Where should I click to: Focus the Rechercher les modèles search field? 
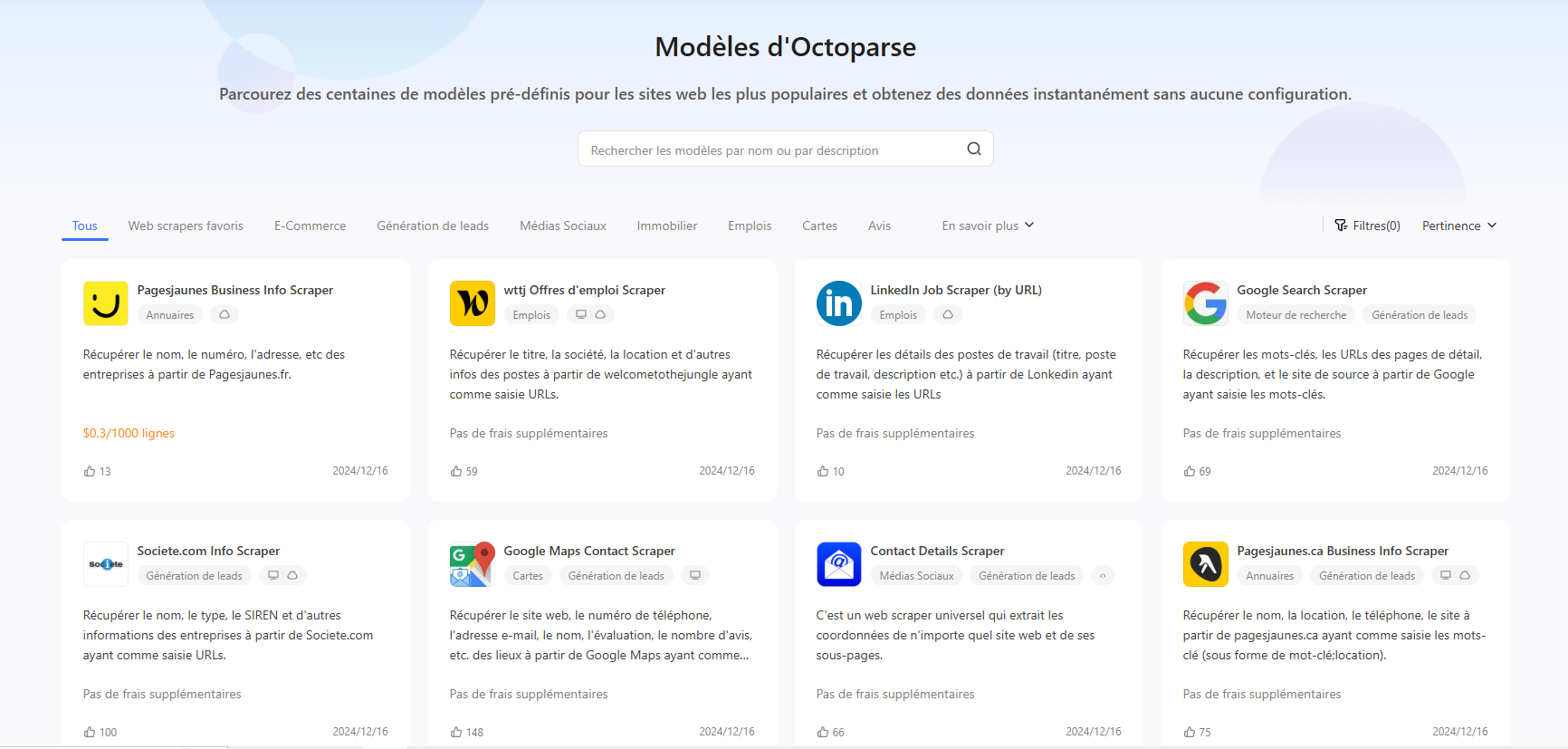pos(786,149)
